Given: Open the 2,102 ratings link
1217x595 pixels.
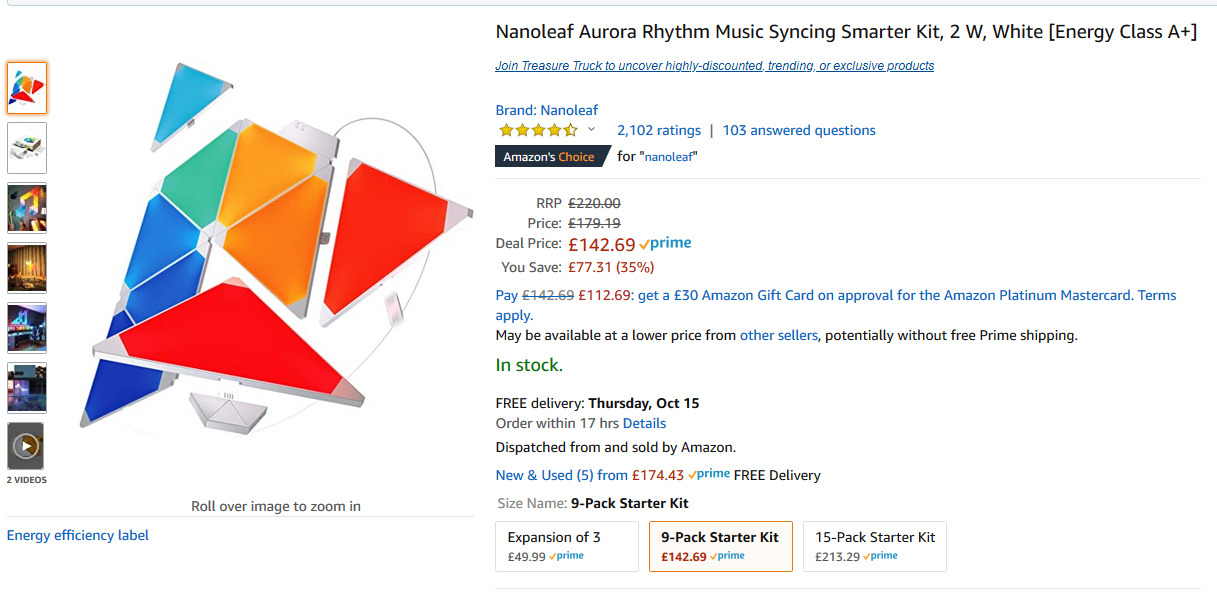Looking at the screenshot, I should (659, 130).
